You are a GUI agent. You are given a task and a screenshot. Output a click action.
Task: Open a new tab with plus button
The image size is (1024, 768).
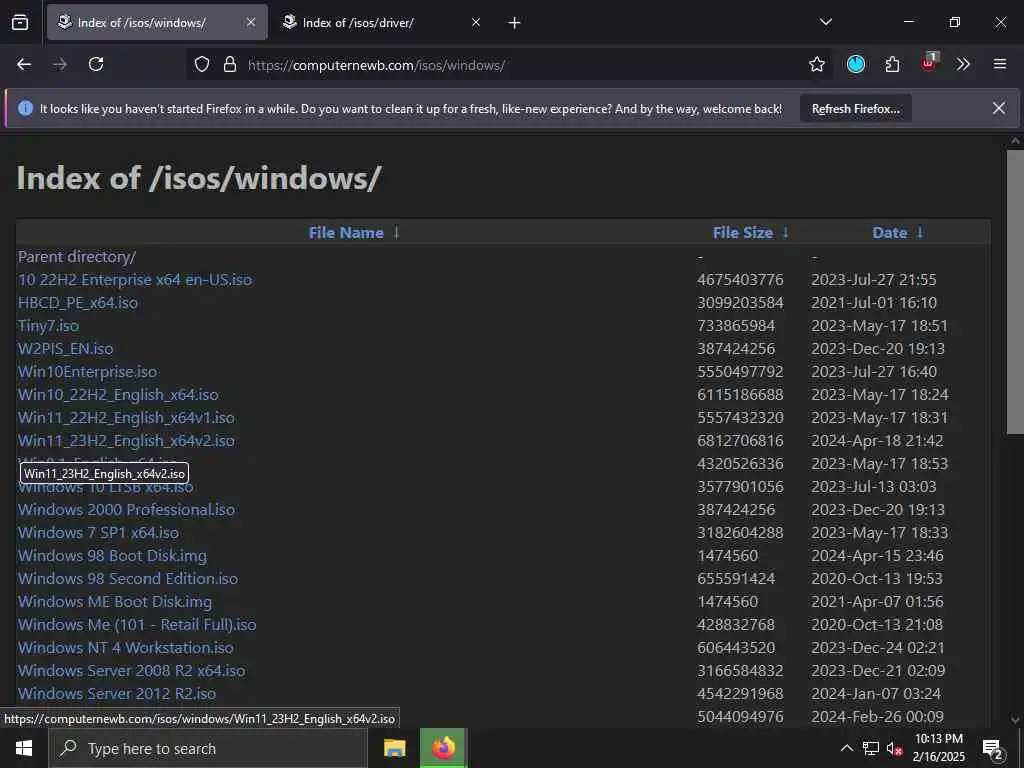(515, 23)
